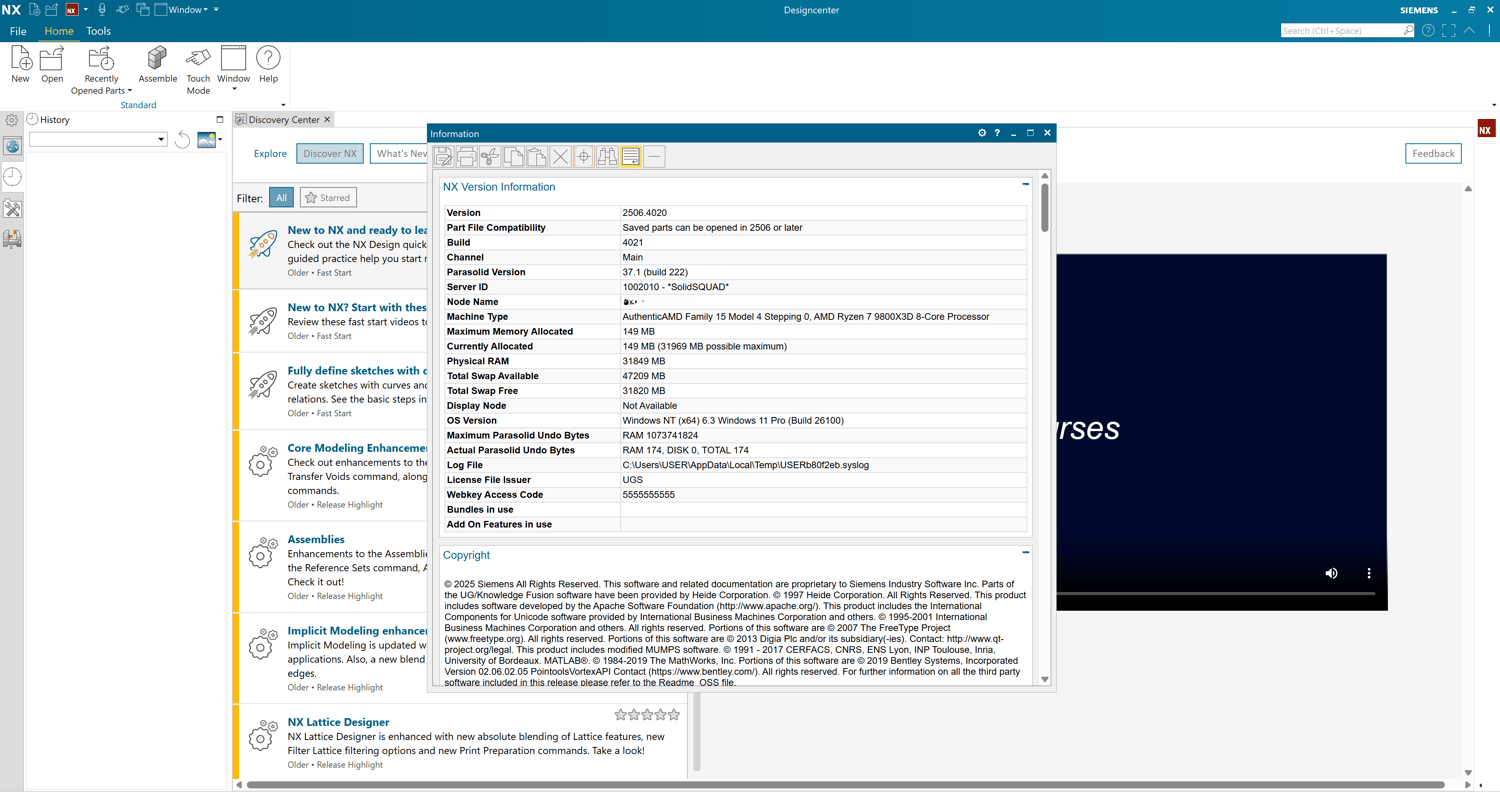This screenshot has width=1500, height=804.
Task: Launch the Assemble command
Action: (157, 64)
